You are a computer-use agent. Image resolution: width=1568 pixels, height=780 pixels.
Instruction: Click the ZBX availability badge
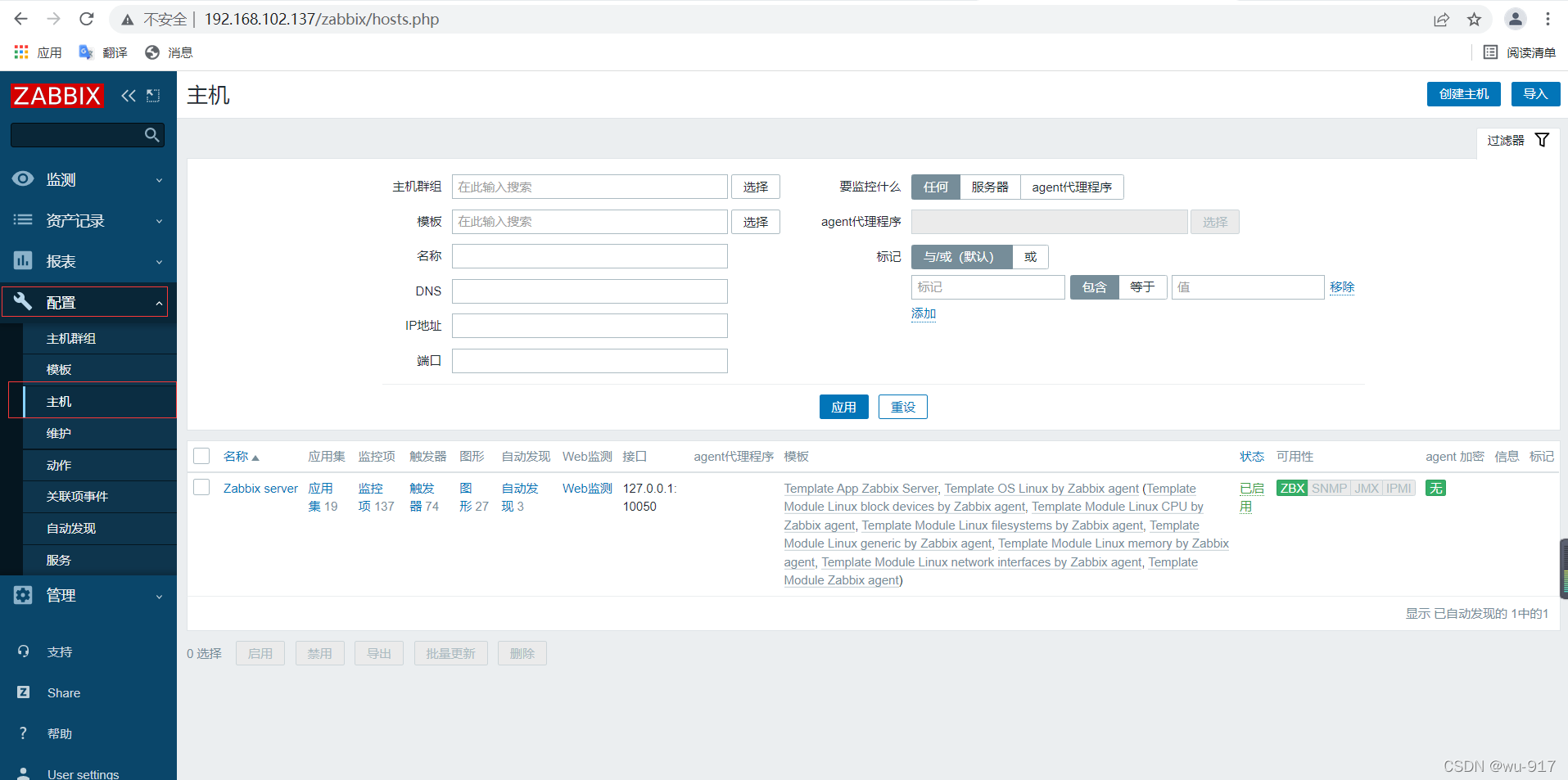(x=1292, y=488)
